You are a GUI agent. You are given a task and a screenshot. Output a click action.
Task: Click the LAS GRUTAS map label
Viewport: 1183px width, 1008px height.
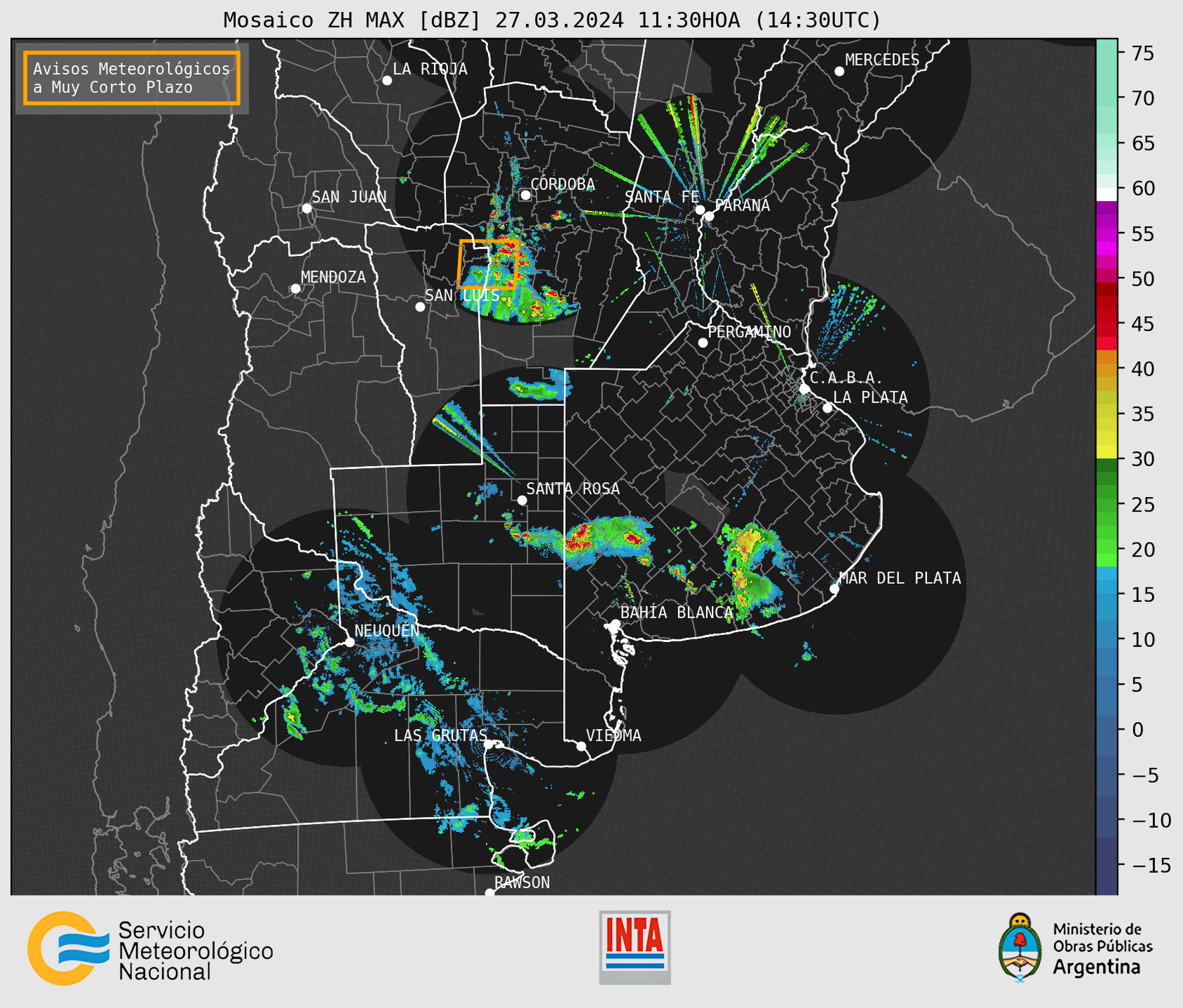pos(440,735)
